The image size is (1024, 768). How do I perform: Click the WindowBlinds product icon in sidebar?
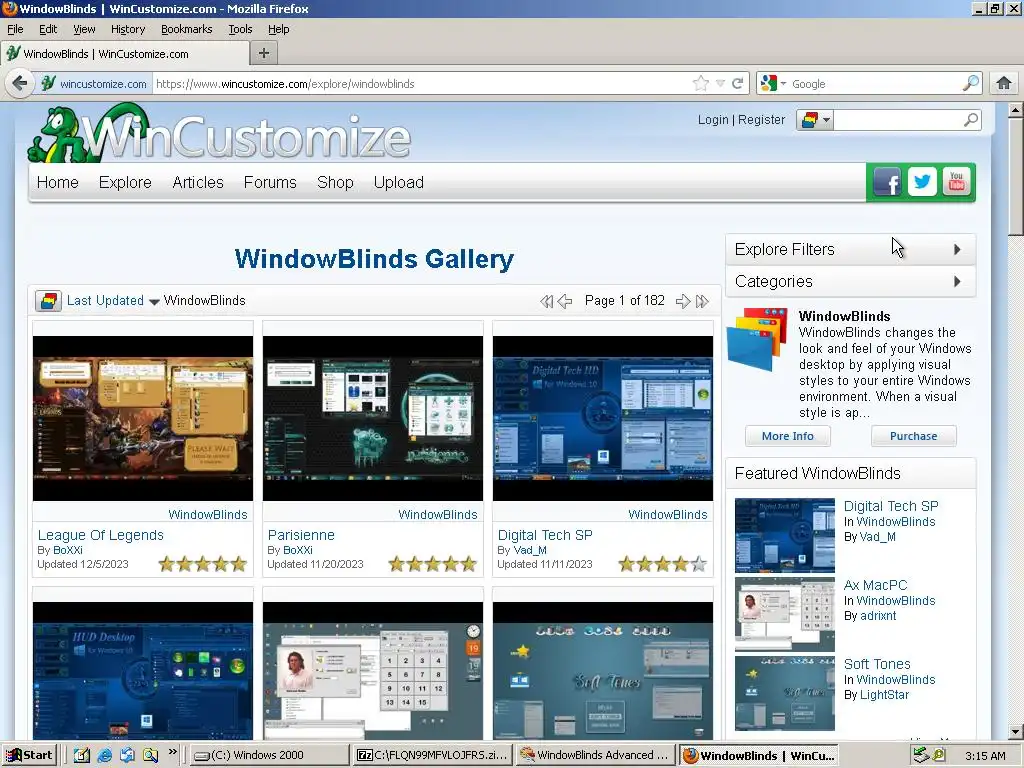(758, 338)
